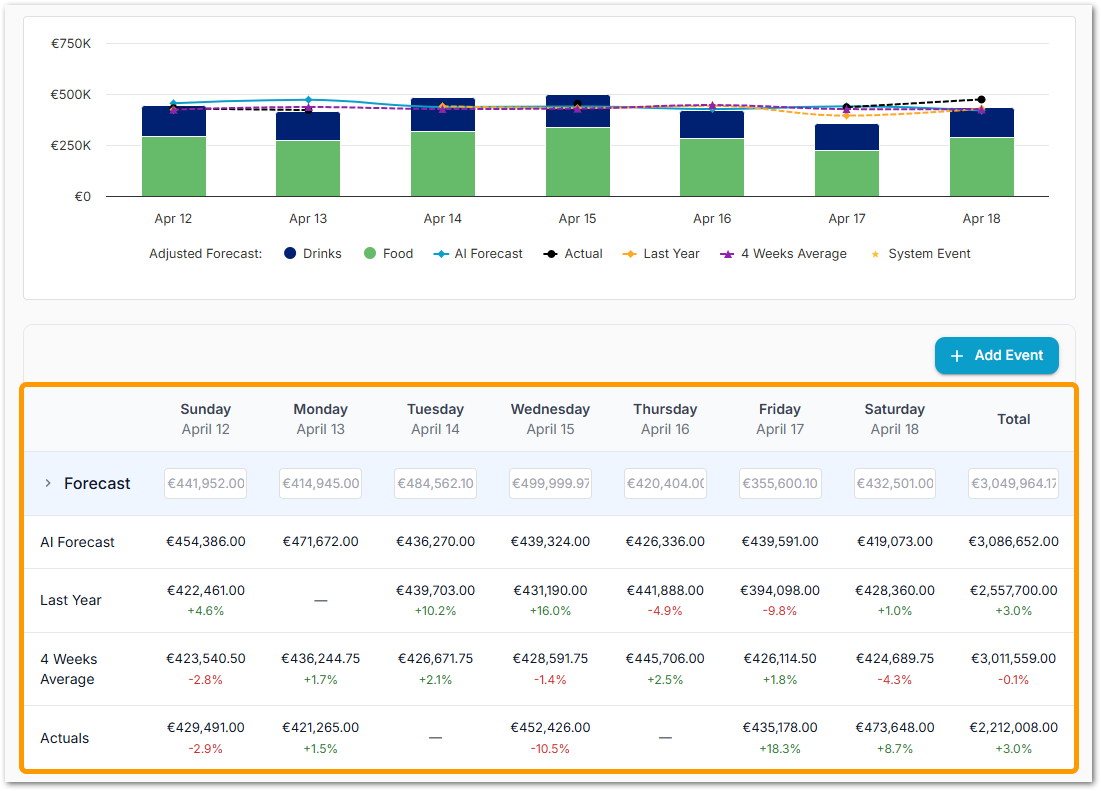The image size is (1101, 791).
Task: Toggle the 4 Weeks Average legend marker
Action: (x=783, y=254)
